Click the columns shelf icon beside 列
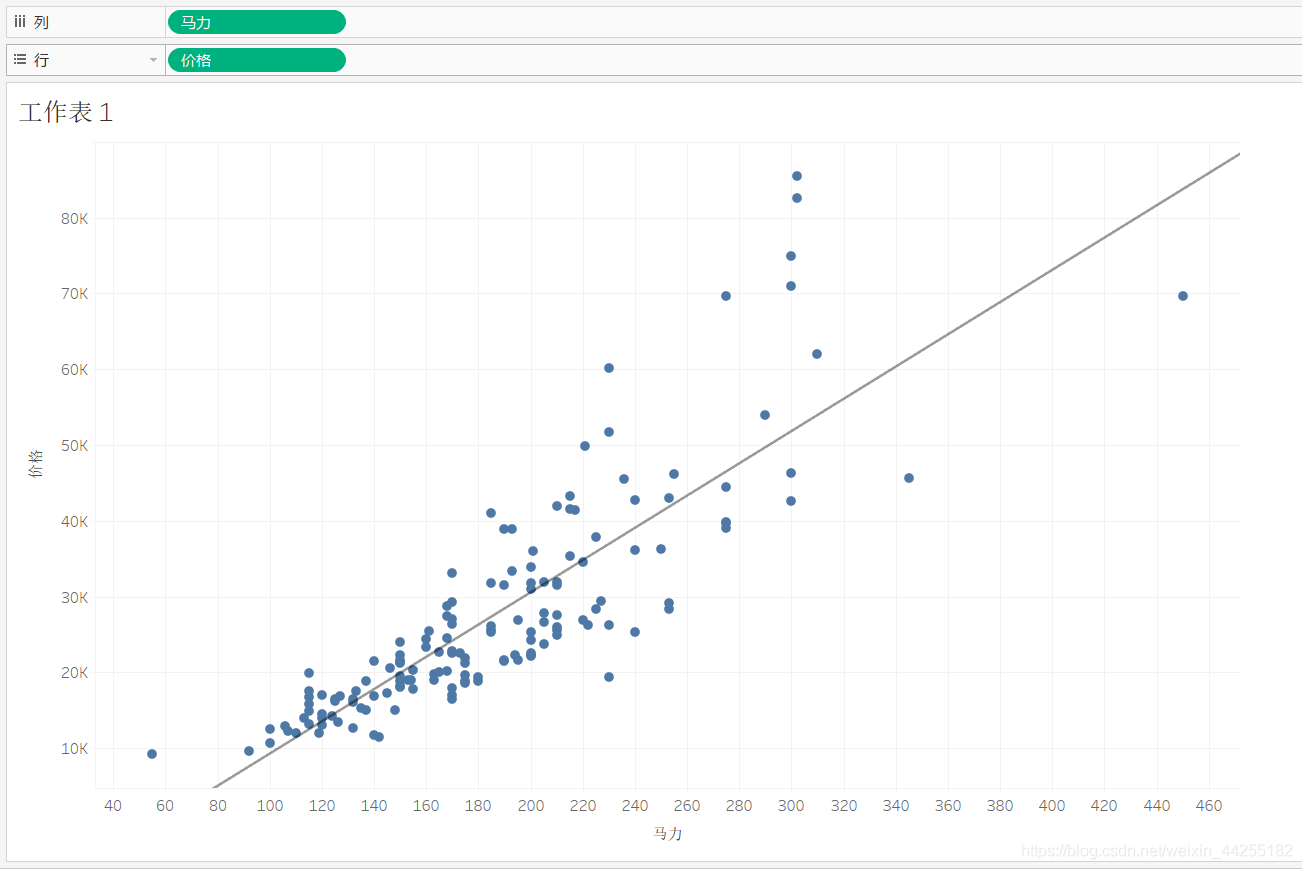 19,22
